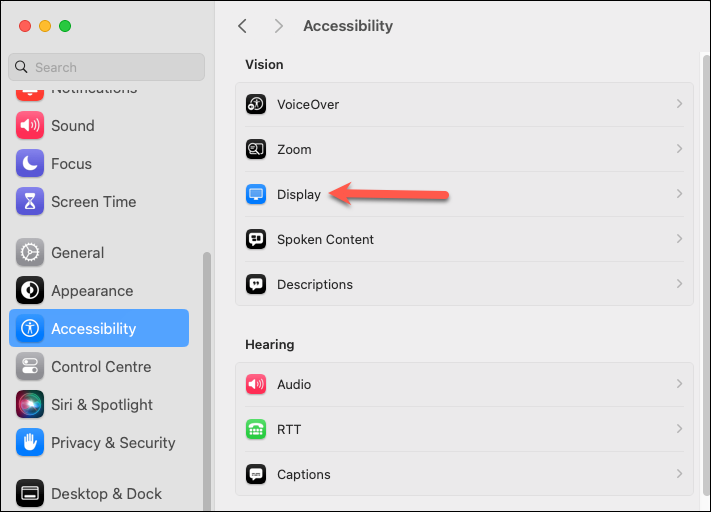Open Display row chevron
Viewport: 711px width, 512px height.
pyautogui.click(x=679, y=194)
